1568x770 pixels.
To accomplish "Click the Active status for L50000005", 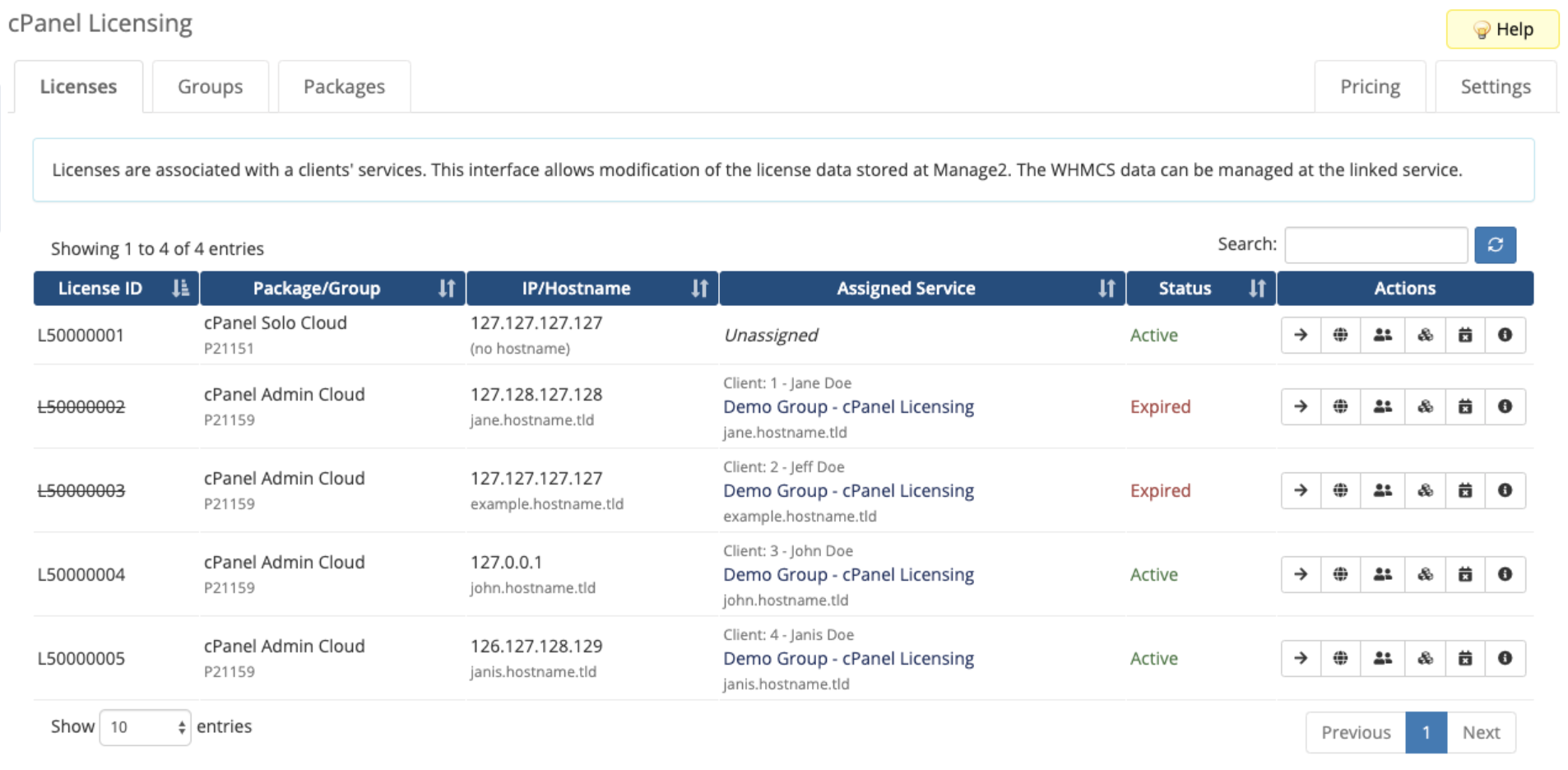I will (1153, 659).
